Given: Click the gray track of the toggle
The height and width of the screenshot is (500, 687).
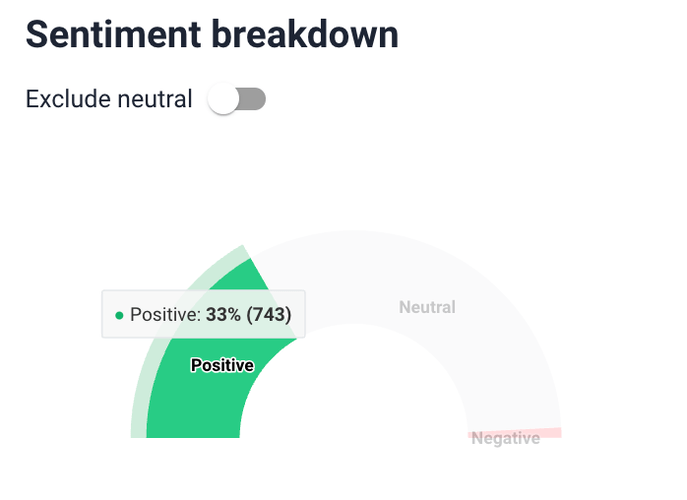Looking at the screenshot, I should (x=254, y=99).
